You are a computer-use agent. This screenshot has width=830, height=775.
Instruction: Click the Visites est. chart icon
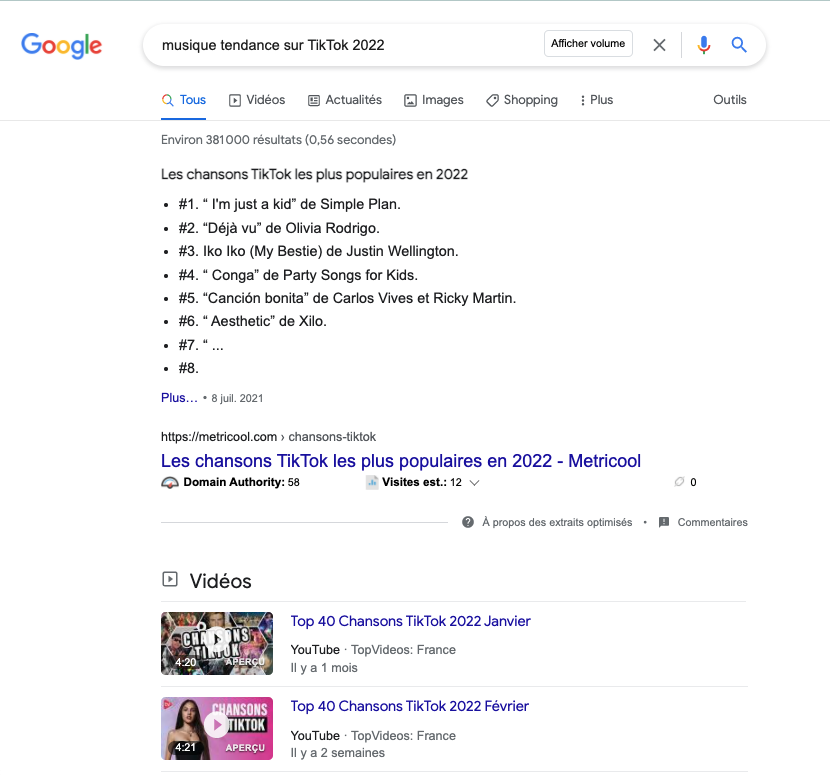click(372, 482)
